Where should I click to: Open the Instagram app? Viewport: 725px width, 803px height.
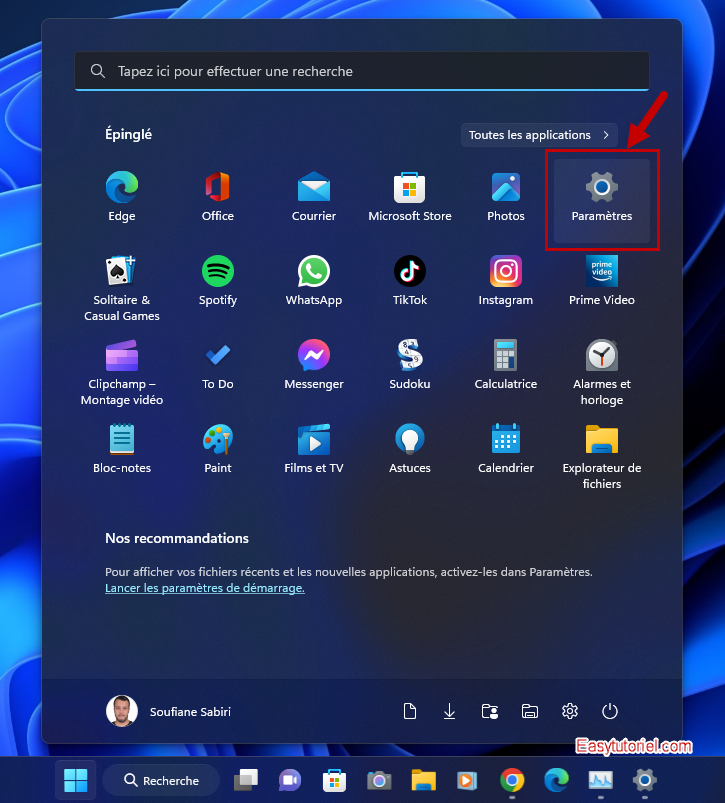(x=505, y=281)
